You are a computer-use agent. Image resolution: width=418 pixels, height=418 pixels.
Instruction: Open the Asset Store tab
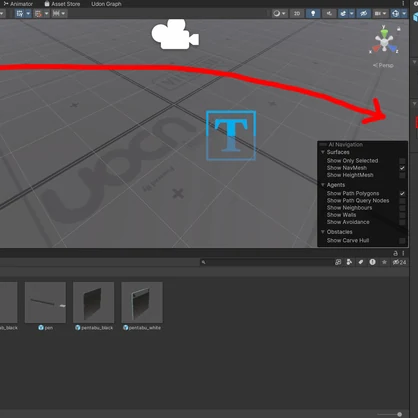(x=62, y=4)
